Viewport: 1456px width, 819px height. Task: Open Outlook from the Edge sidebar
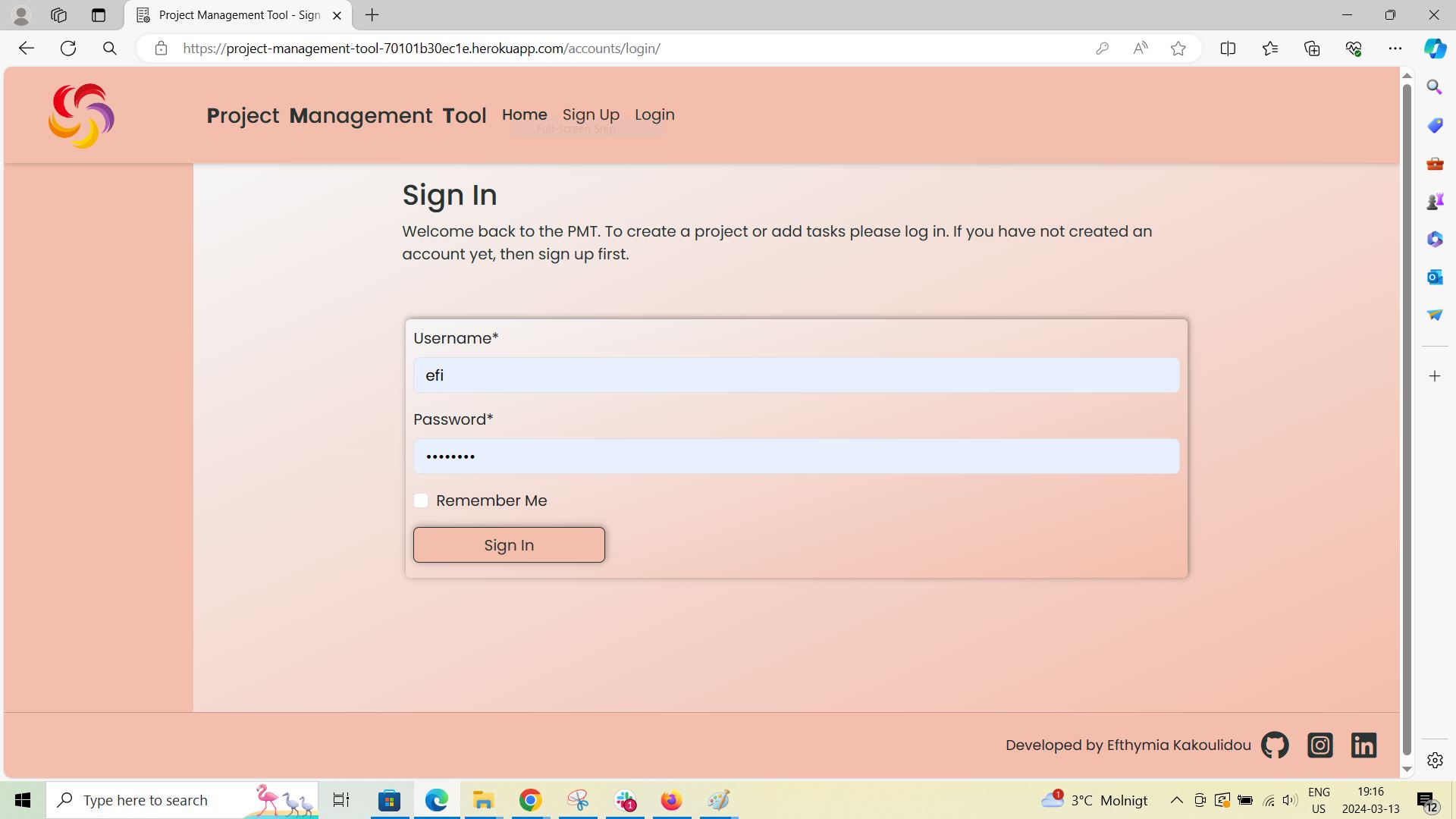point(1434,277)
